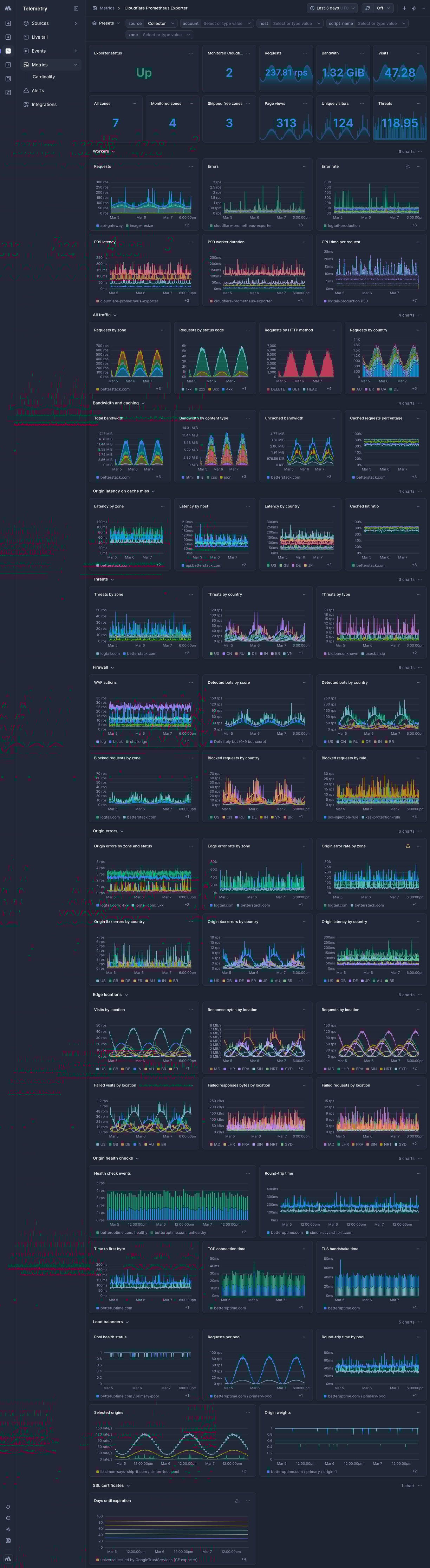Click the plus icon in top bar
This screenshot has height=1568, width=430.
[x=404, y=8]
